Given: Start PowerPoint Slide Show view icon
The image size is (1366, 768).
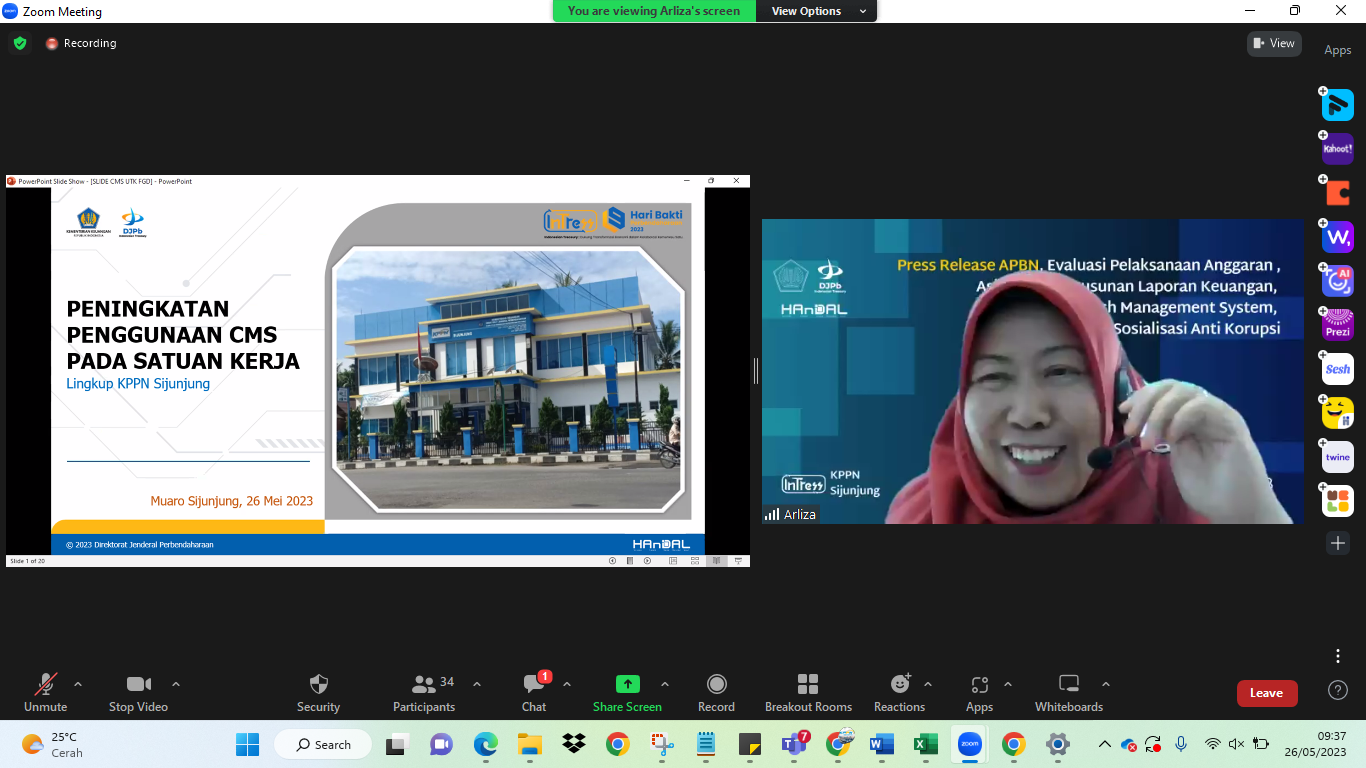Looking at the screenshot, I should click(739, 561).
